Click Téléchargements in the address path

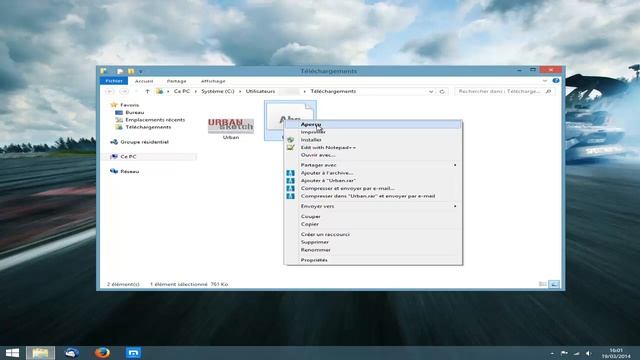tap(333, 91)
